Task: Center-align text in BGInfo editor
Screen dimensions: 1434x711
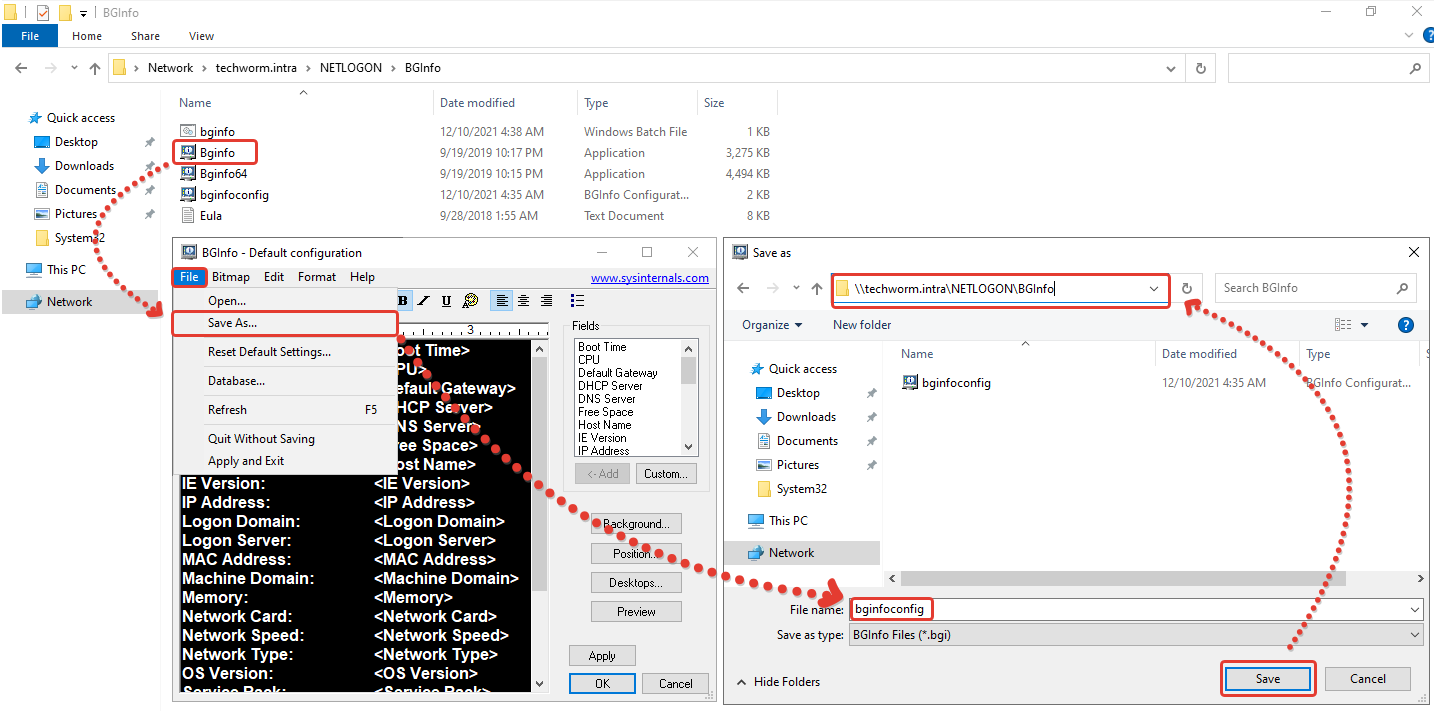Action: tap(523, 301)
